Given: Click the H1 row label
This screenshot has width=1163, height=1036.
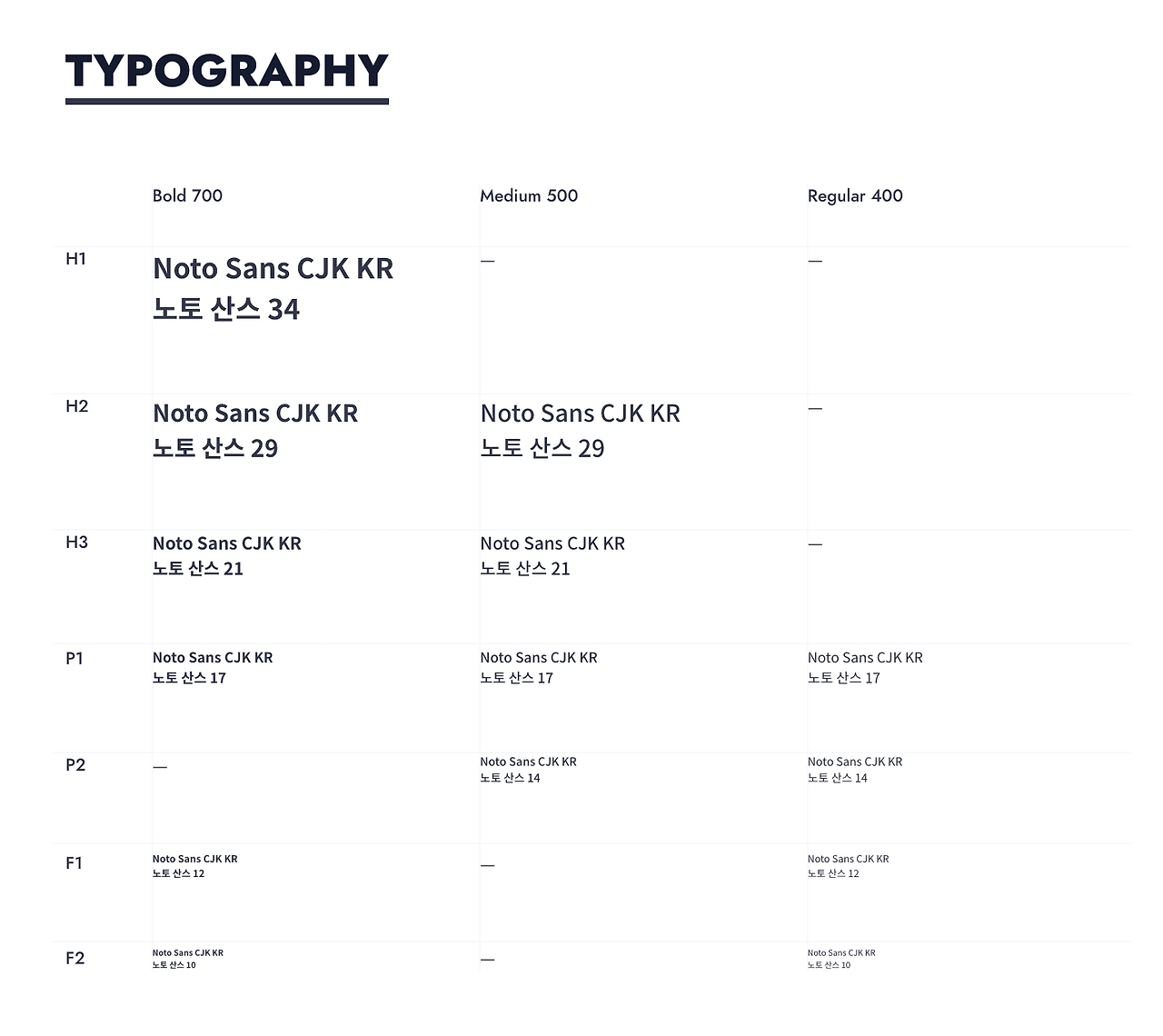Looking at the screenshot, I should click(76, 259).
